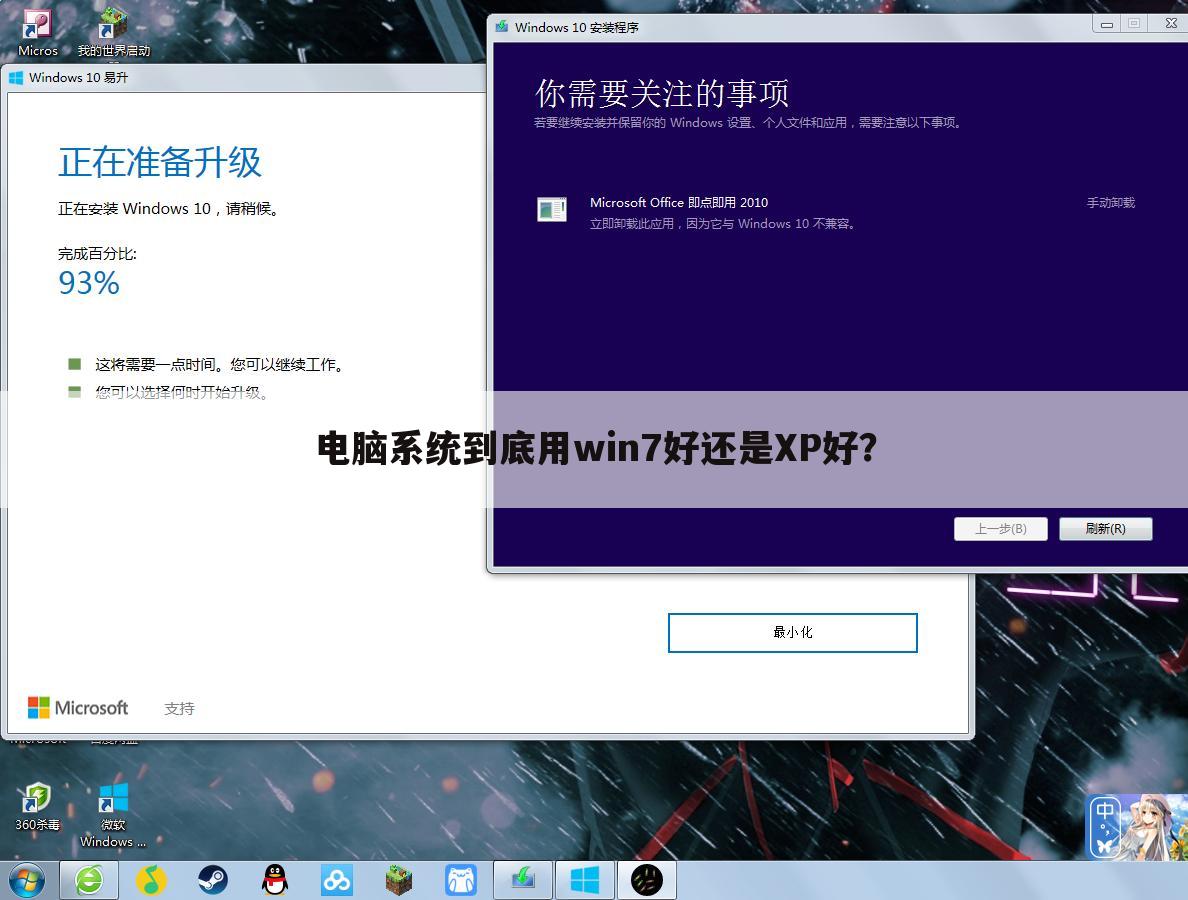Image resolution: width=1188 pixels, height=900 pixels.
Task: Click 正在安装 Windows 10，请稍候 text
Action: pos(170,208)
